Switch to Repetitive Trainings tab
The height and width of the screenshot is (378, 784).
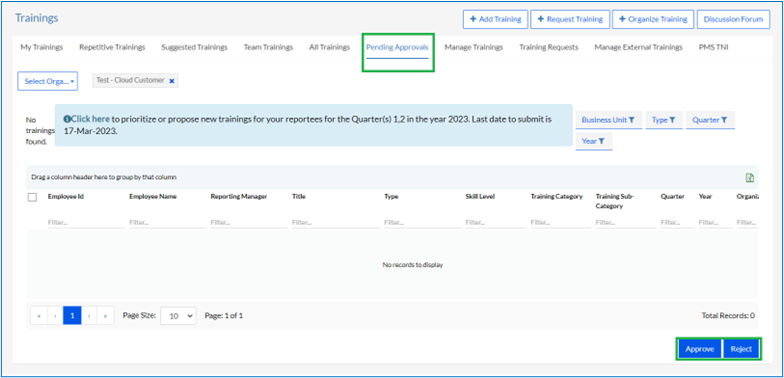[x=112, y=48]
